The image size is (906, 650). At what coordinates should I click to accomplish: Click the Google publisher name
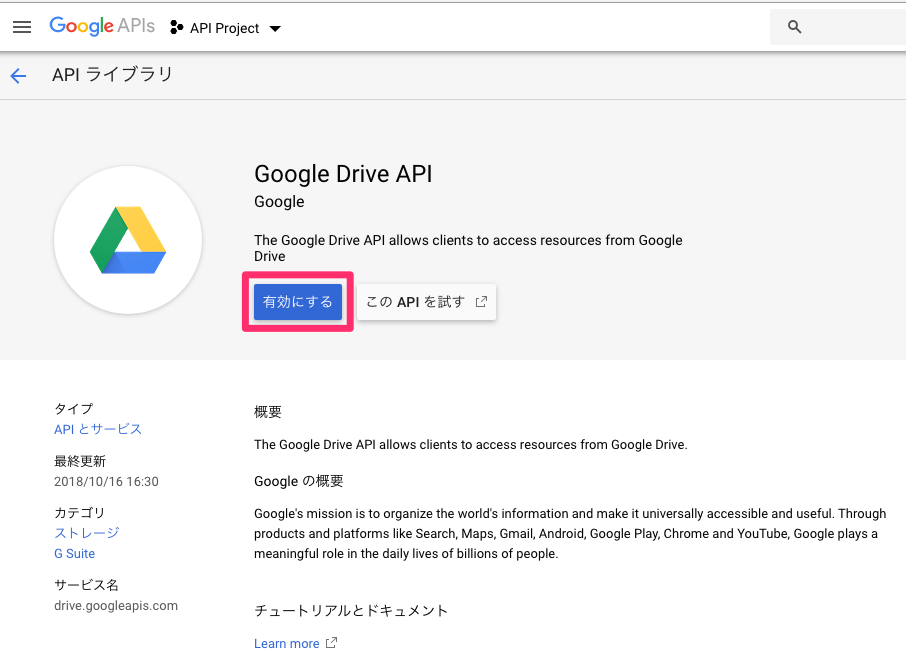pyautogui.click(x=279, y=202)
